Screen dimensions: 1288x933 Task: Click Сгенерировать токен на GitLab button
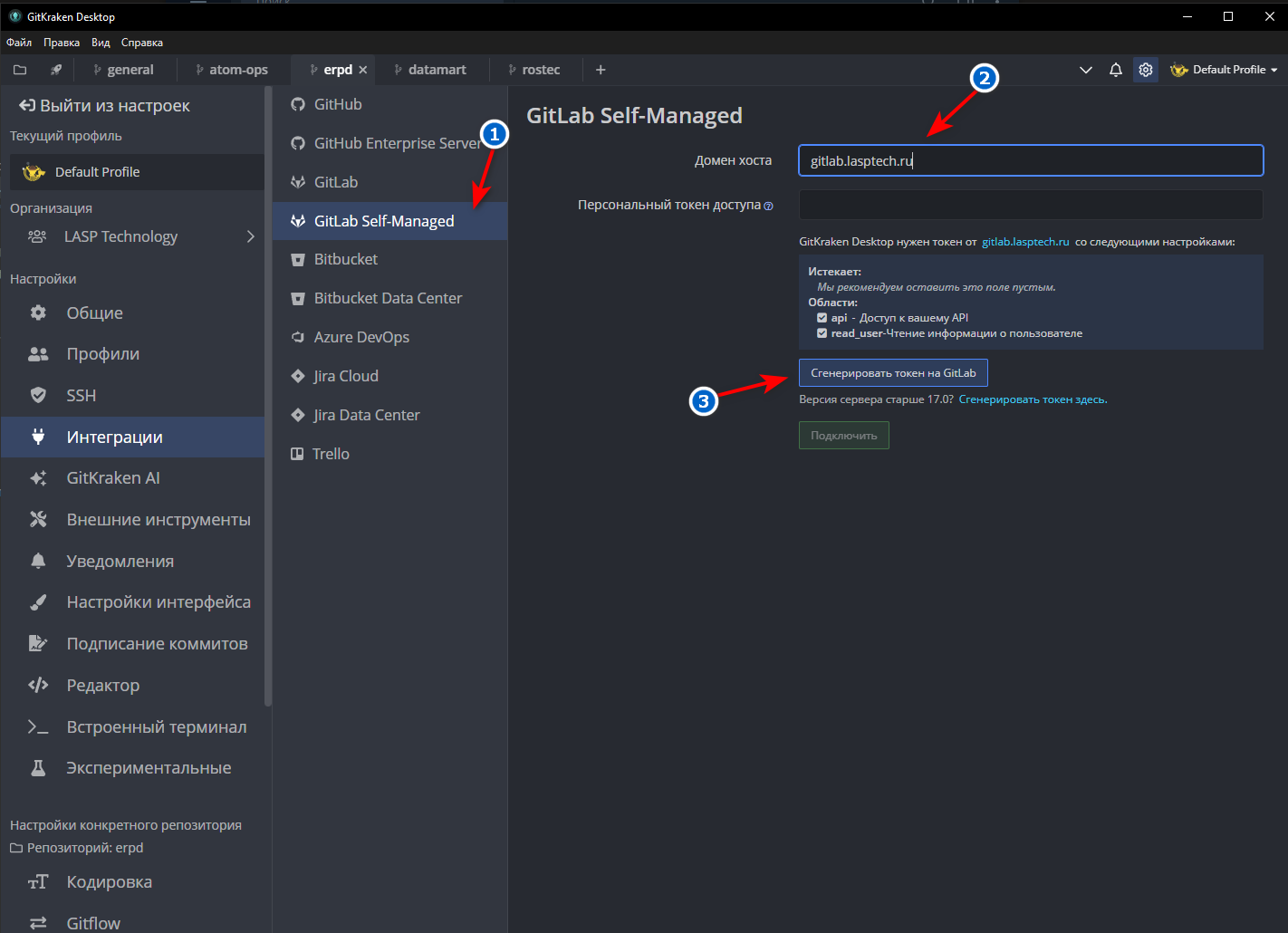tap(893, 373)
